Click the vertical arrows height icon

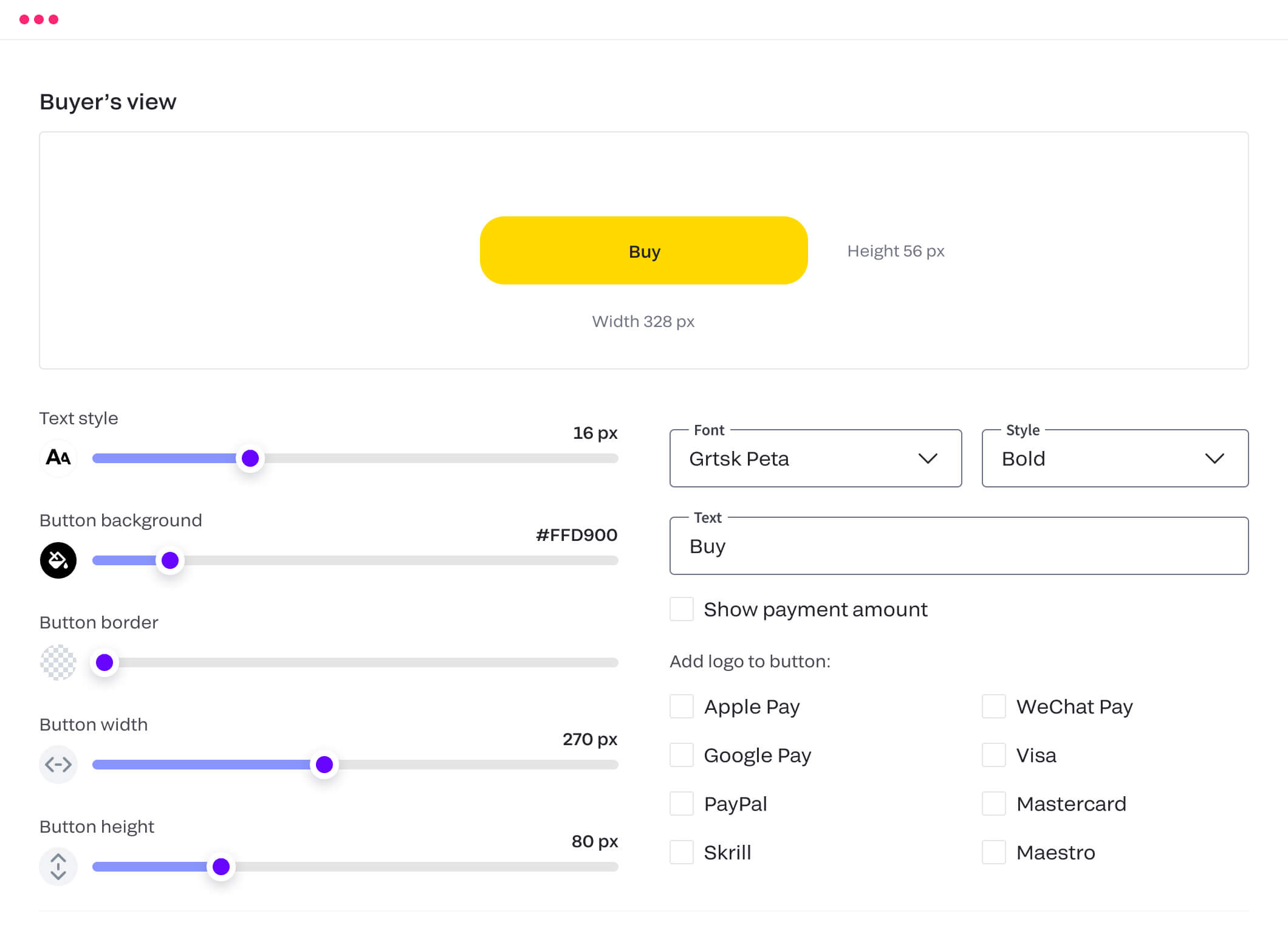(x=58, y=866)
